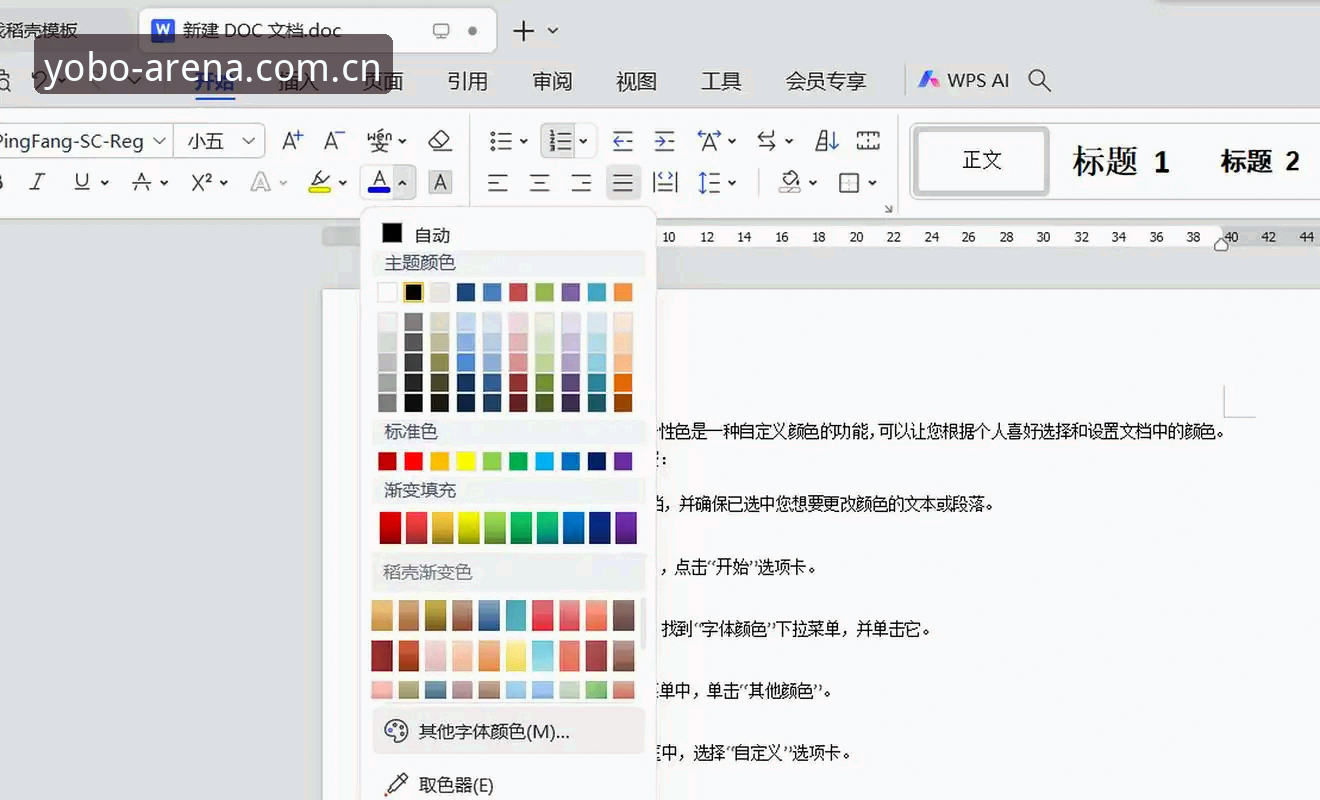Screen dimensions: 1320x800
Task: Center align the text
Action: pos(540,183)
